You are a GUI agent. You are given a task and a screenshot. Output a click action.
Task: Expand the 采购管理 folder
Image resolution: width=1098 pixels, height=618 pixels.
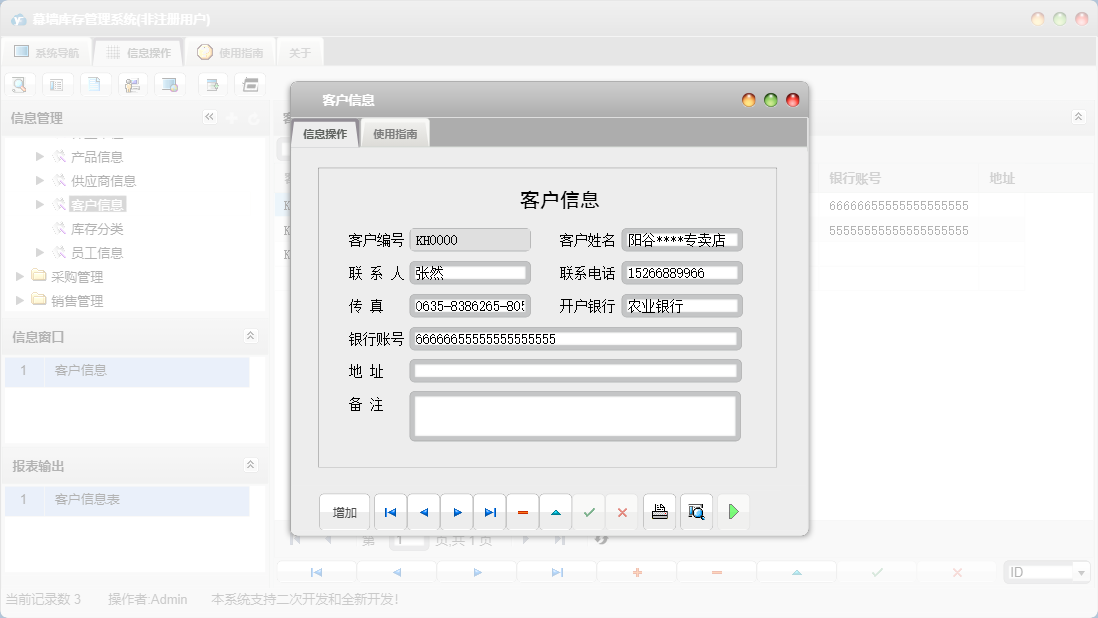pyautogui.click(x=19, y=277)
